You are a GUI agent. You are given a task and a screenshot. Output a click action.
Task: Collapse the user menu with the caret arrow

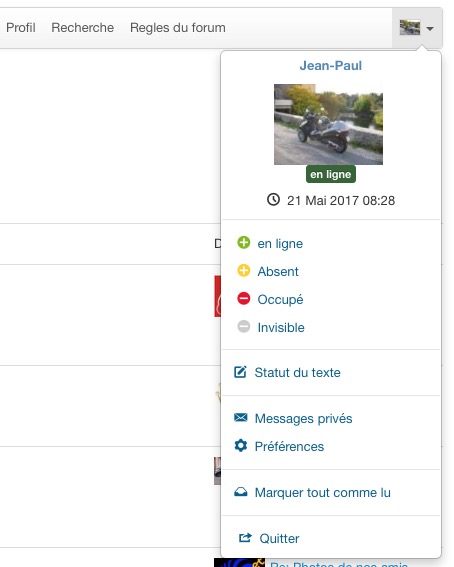[430, 29]
